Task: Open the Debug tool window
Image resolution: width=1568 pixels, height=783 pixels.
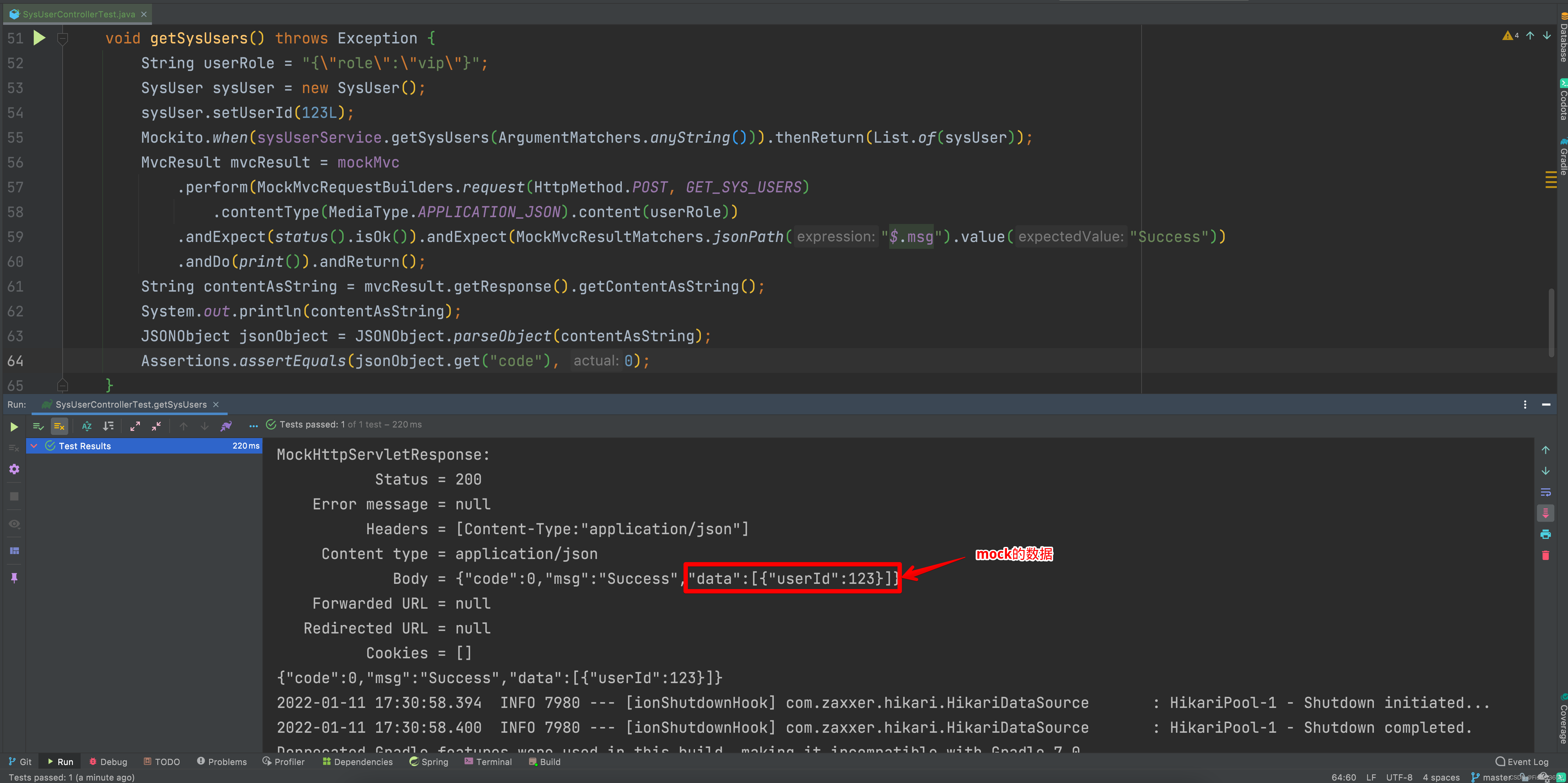Action: pos(108,761)
